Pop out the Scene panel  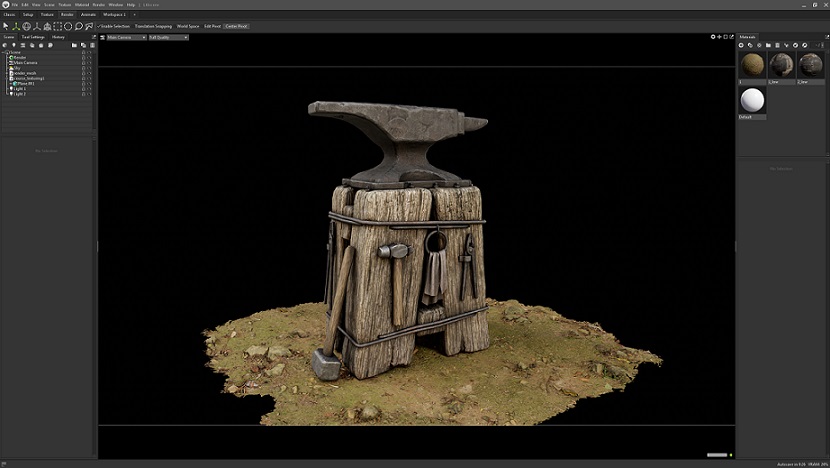point(94,37)
